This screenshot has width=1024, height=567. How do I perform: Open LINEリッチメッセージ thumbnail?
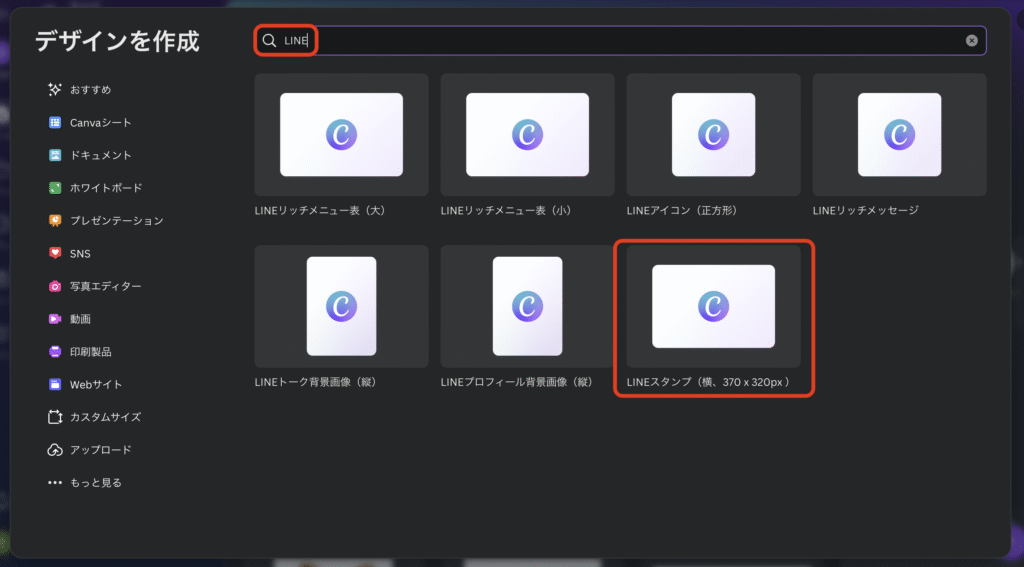[899, 135]
